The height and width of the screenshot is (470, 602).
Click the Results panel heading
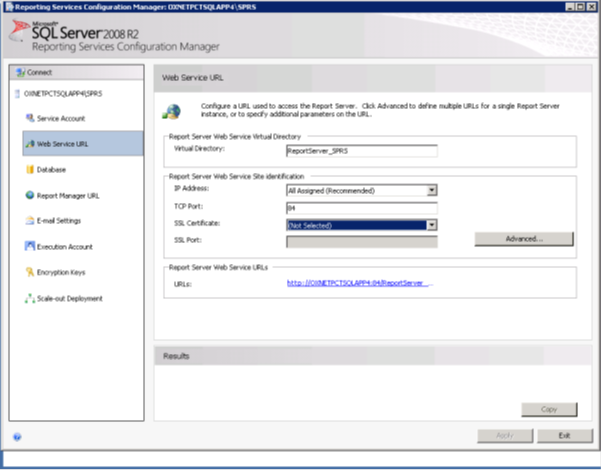point(176,356)
